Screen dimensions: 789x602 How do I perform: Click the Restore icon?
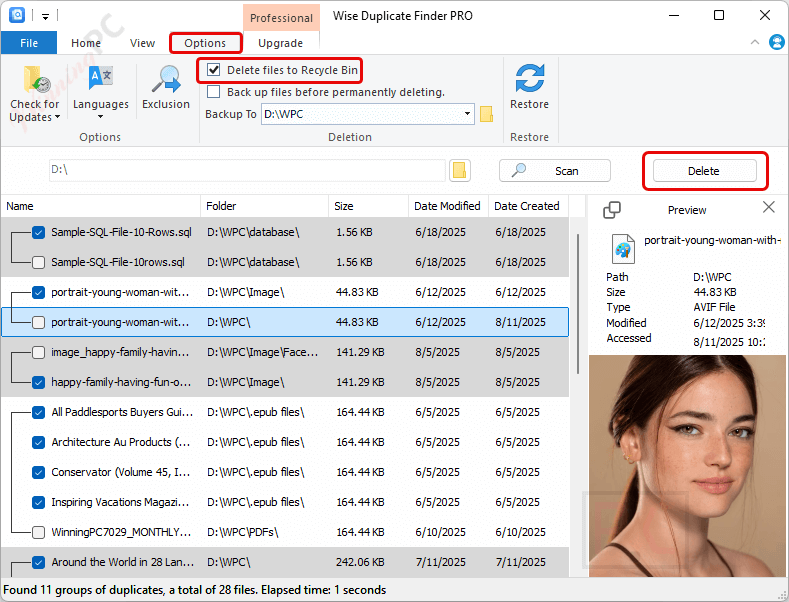click(x=529, y=79)
